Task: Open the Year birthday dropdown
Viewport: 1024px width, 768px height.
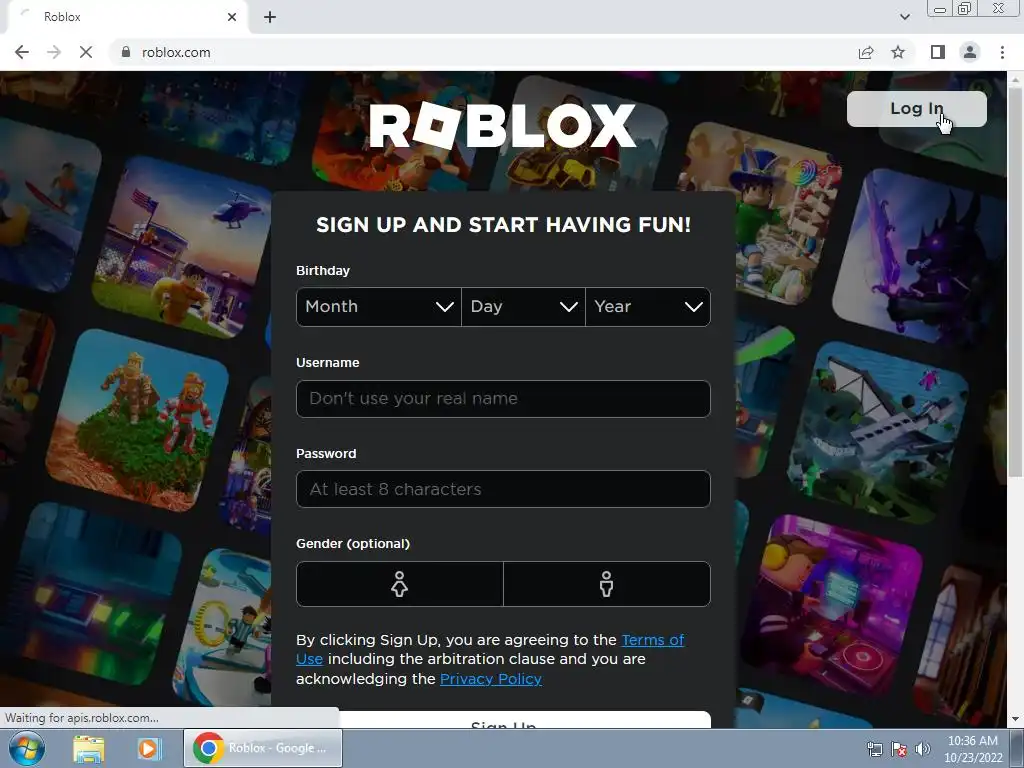Action: click(x=648, y=307)
